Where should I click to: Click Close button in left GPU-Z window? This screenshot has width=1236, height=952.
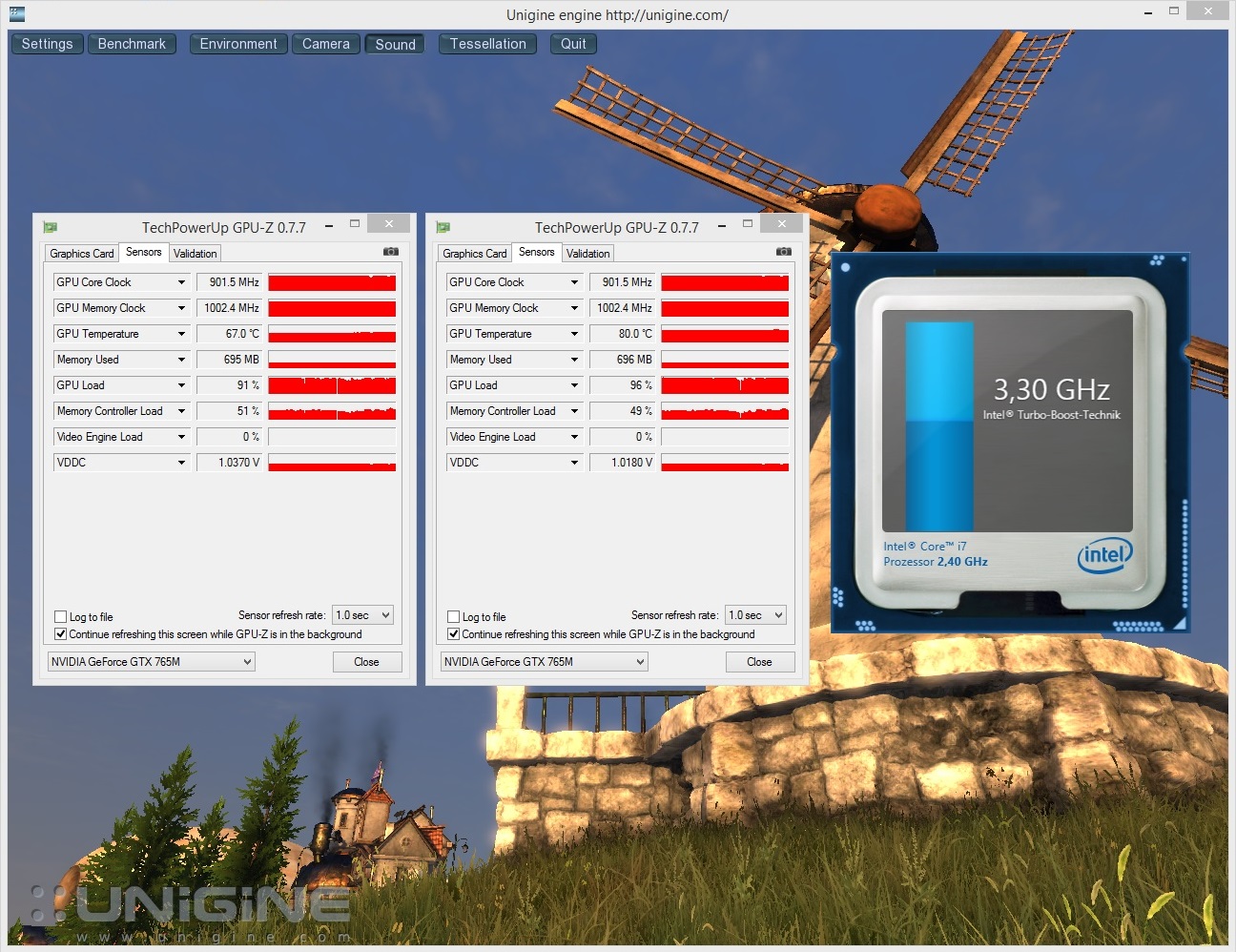(x=367, y=662)
